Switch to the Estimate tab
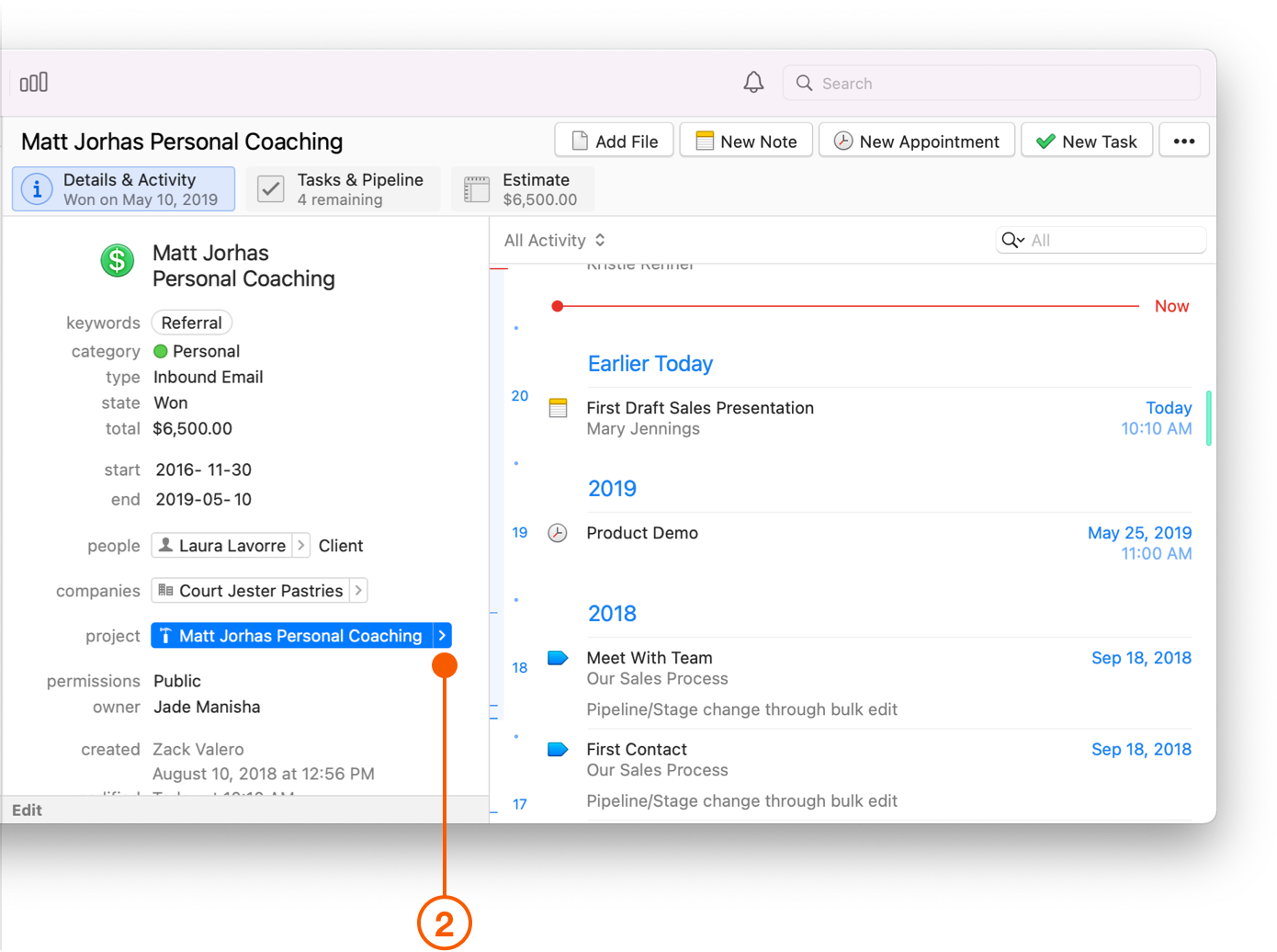Viewport: 1277px width, 952px height. point(522,189)
